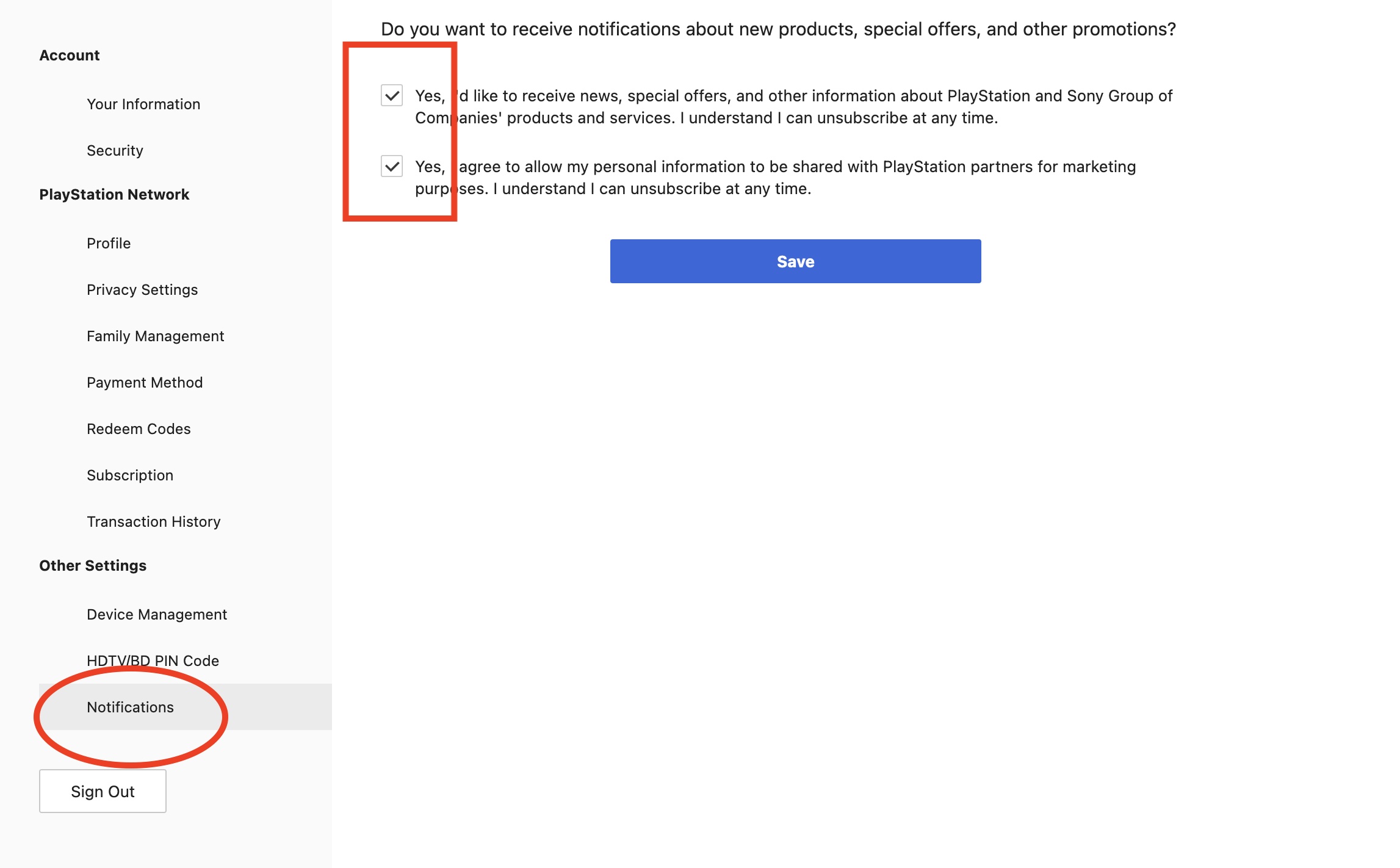The width and height of the screenshot is (1400, 868).
Task: Select Transaction History option
Action: [x=154, y=521]
